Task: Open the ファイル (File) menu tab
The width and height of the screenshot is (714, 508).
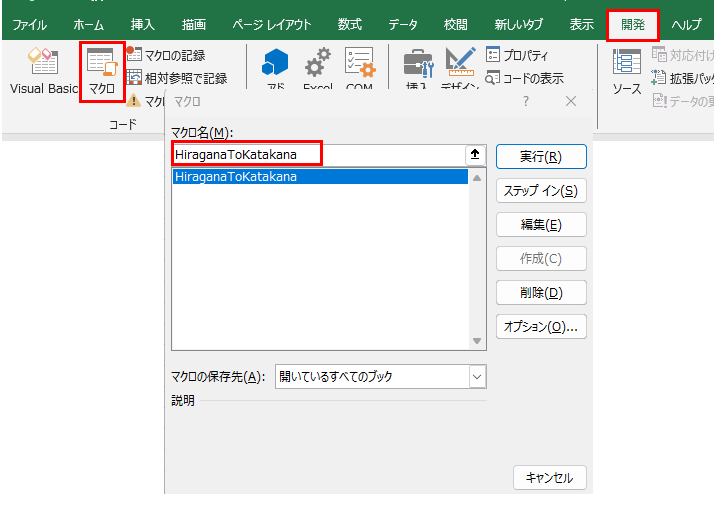Action: point(30,24)
